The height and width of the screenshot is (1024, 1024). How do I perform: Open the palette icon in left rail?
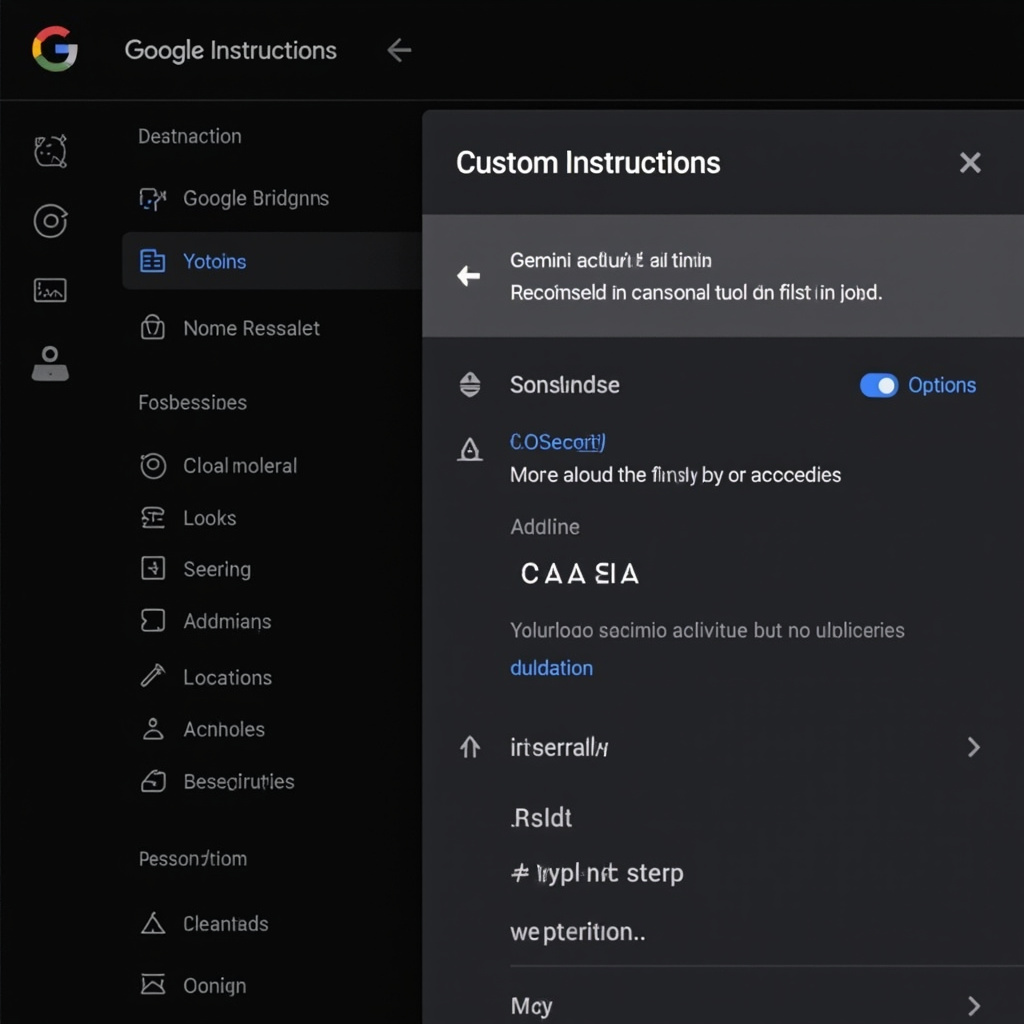[x=50, y=151]
